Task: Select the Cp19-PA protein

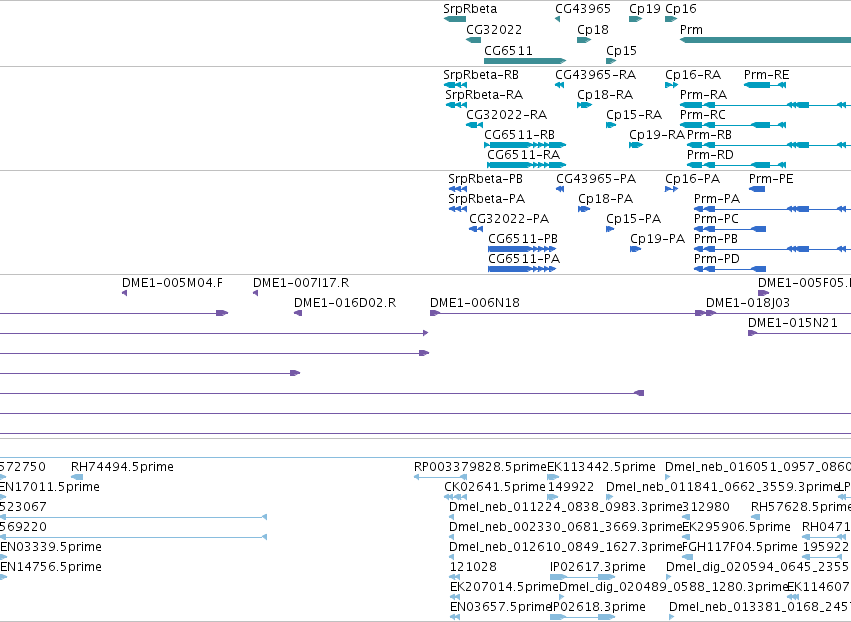Action: (636, 249)
